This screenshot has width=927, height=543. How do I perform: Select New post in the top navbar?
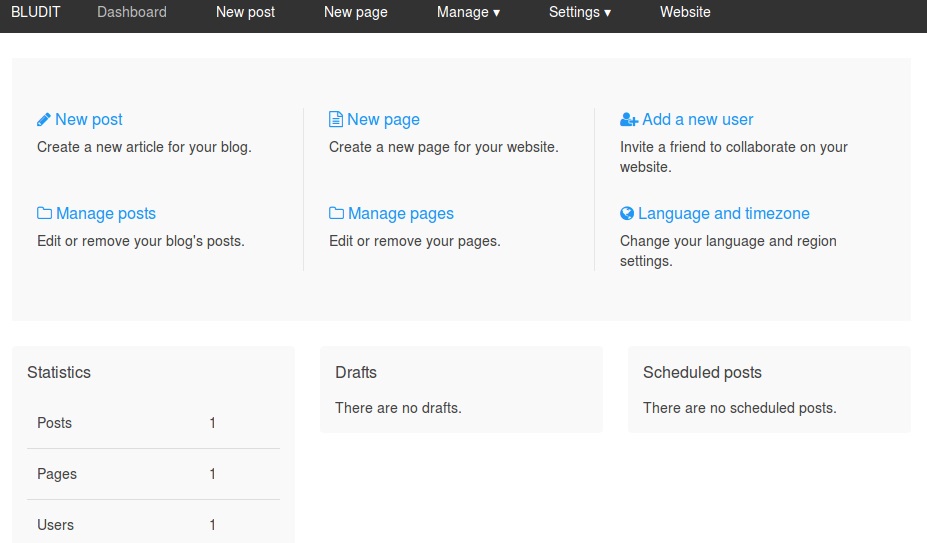(245, 12)
